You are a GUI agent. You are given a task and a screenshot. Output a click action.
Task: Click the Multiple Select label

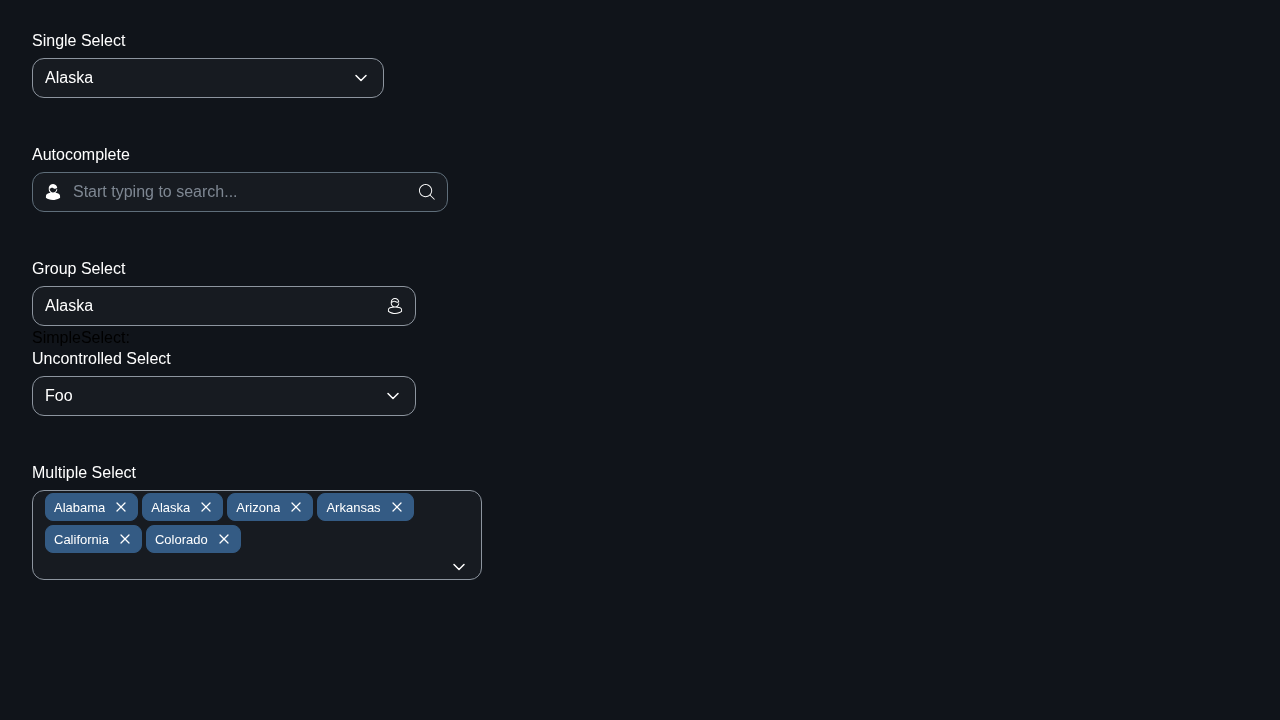point(84,473)
